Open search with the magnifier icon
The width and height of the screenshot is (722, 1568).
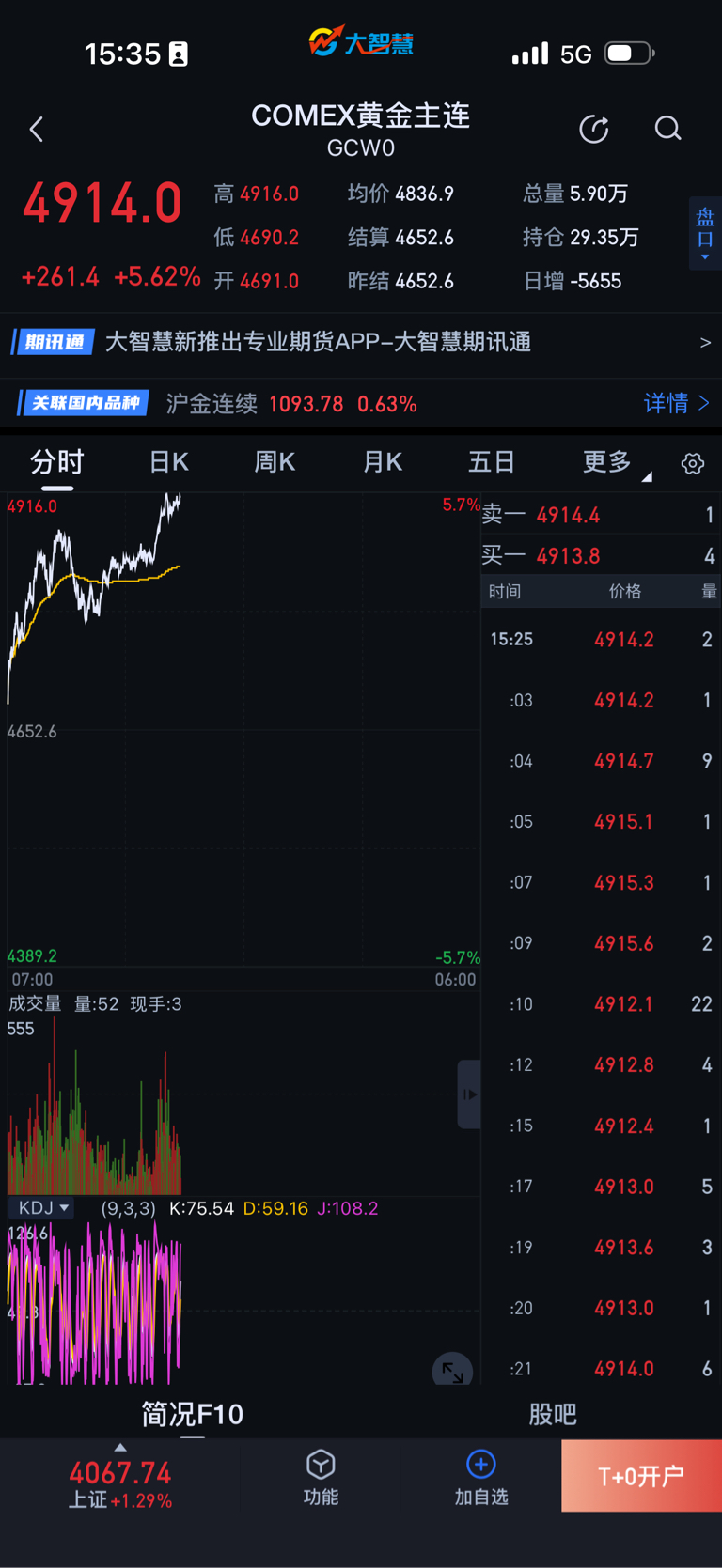(667, 129)
